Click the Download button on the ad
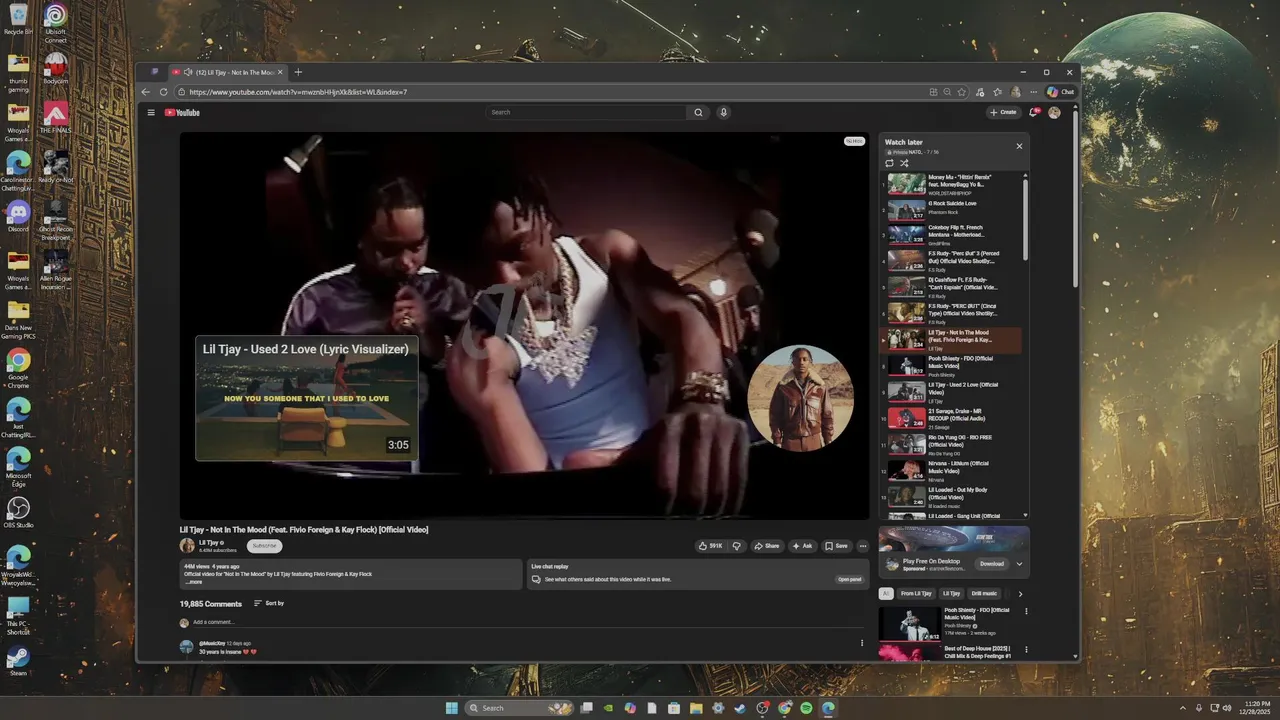This screenshot has height=720, width=1280. 991,563
